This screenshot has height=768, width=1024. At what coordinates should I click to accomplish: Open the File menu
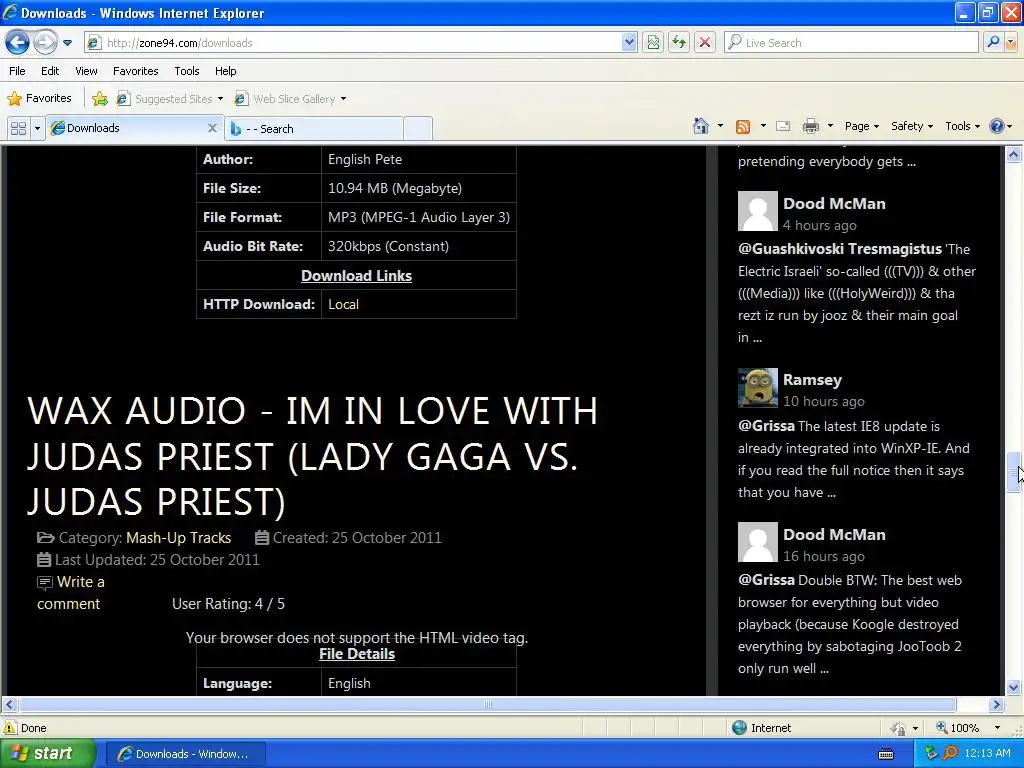point(17,71)
